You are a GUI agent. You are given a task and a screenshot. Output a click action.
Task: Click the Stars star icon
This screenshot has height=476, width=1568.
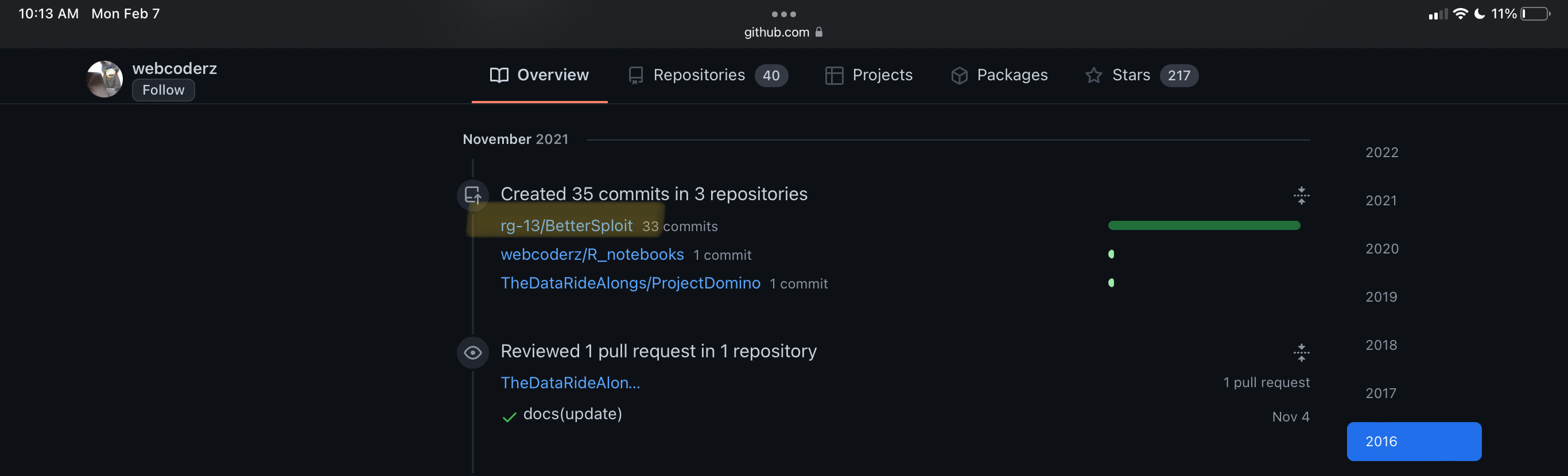(x=1094, y=75)
